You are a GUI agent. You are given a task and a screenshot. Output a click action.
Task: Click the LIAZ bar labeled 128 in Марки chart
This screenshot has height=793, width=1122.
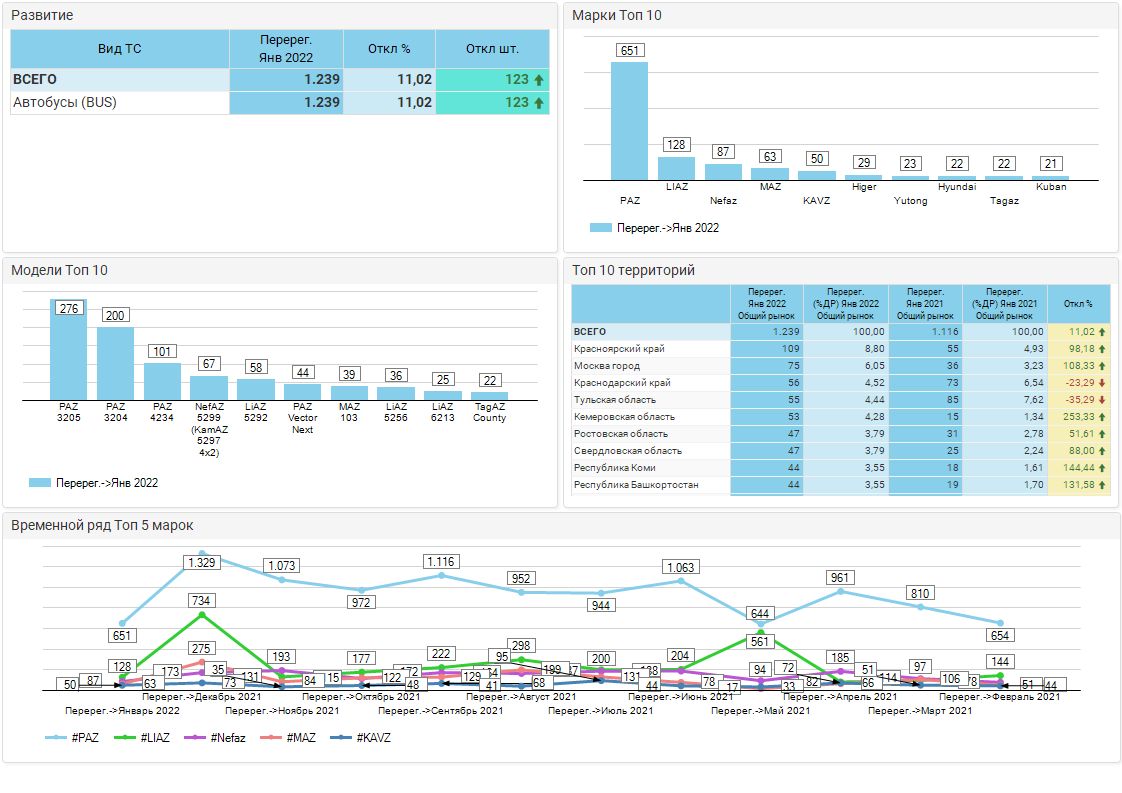click(676, 168)
